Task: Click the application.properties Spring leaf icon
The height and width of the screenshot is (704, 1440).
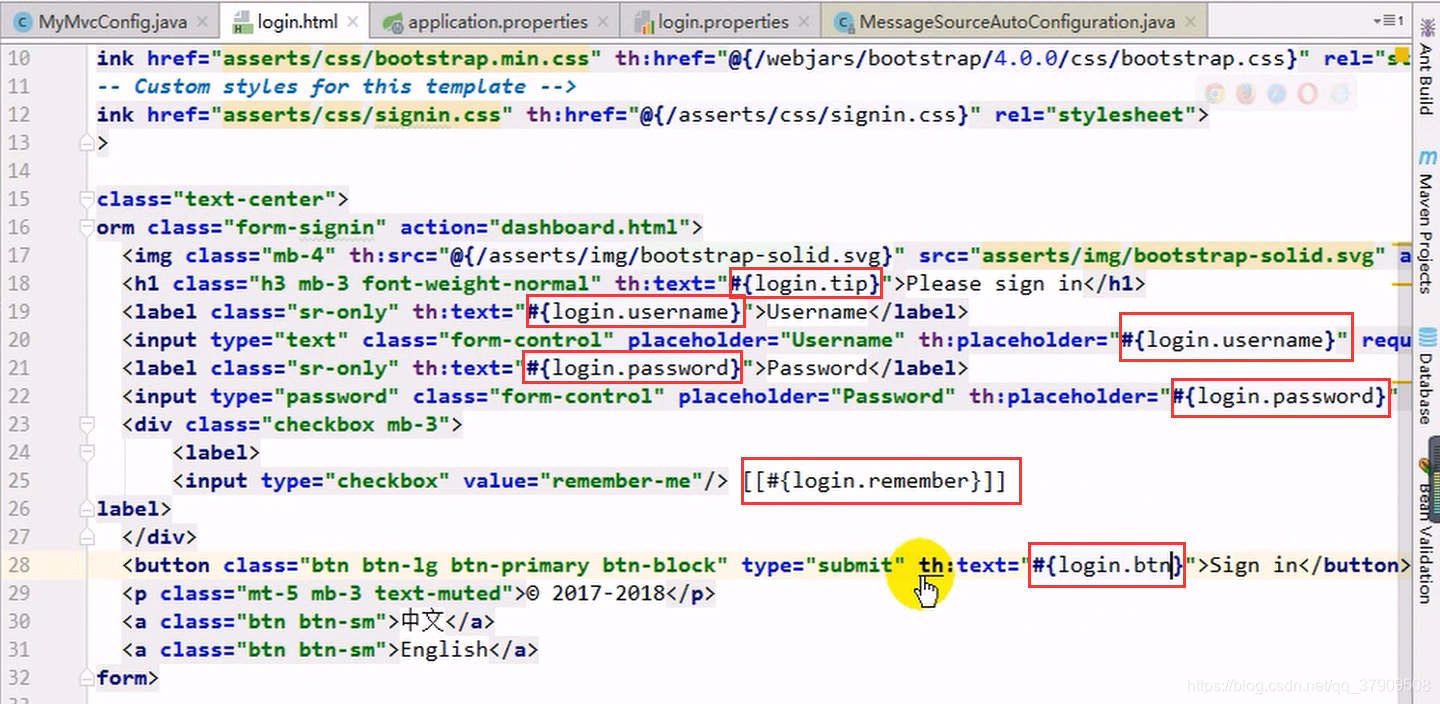Action: click(x=393, y=22)
